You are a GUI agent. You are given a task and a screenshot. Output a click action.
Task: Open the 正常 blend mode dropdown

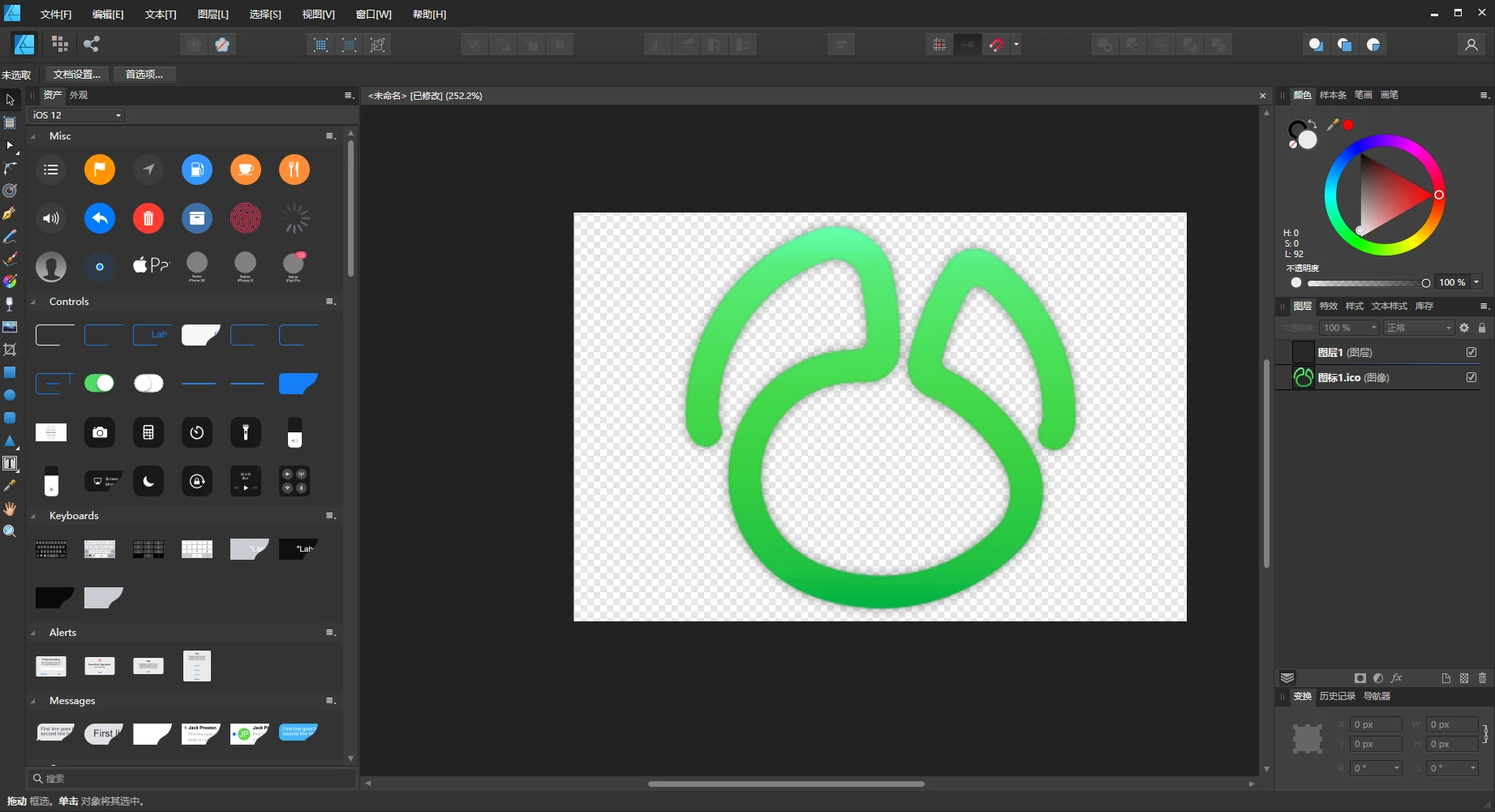1419,328
